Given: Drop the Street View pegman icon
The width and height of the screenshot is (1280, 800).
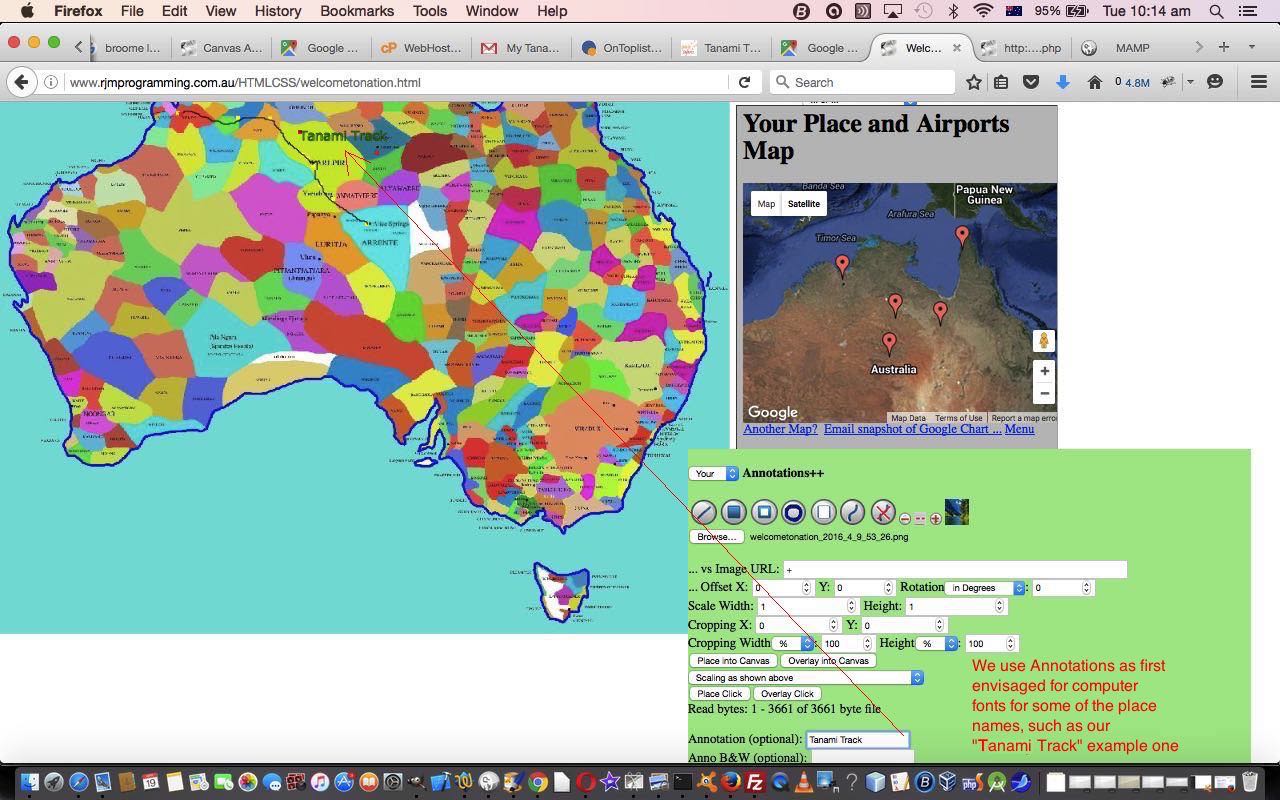Looking at the screenshot, I should tap(1044, 341).
